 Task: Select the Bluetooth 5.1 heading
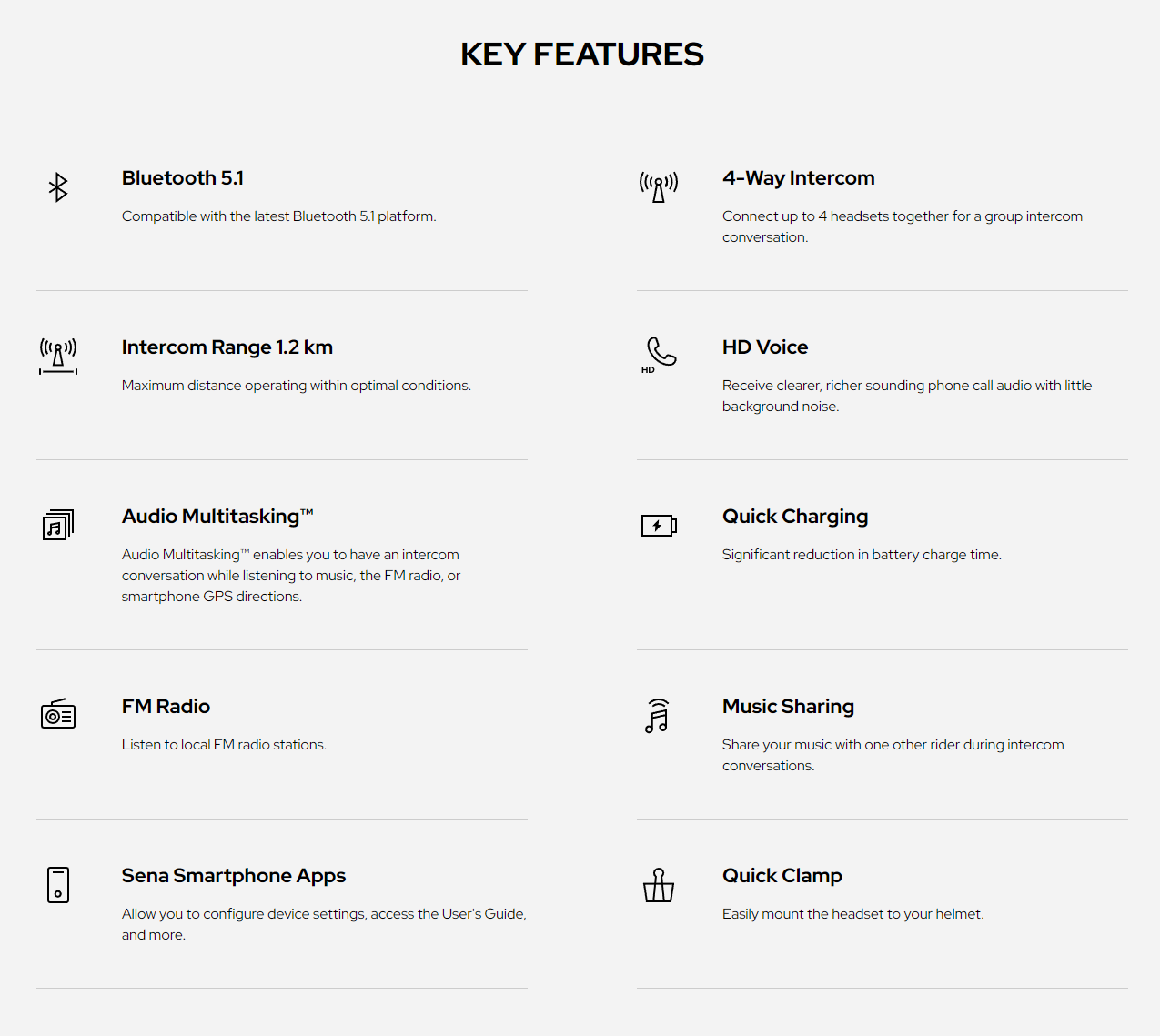point(183,178)
